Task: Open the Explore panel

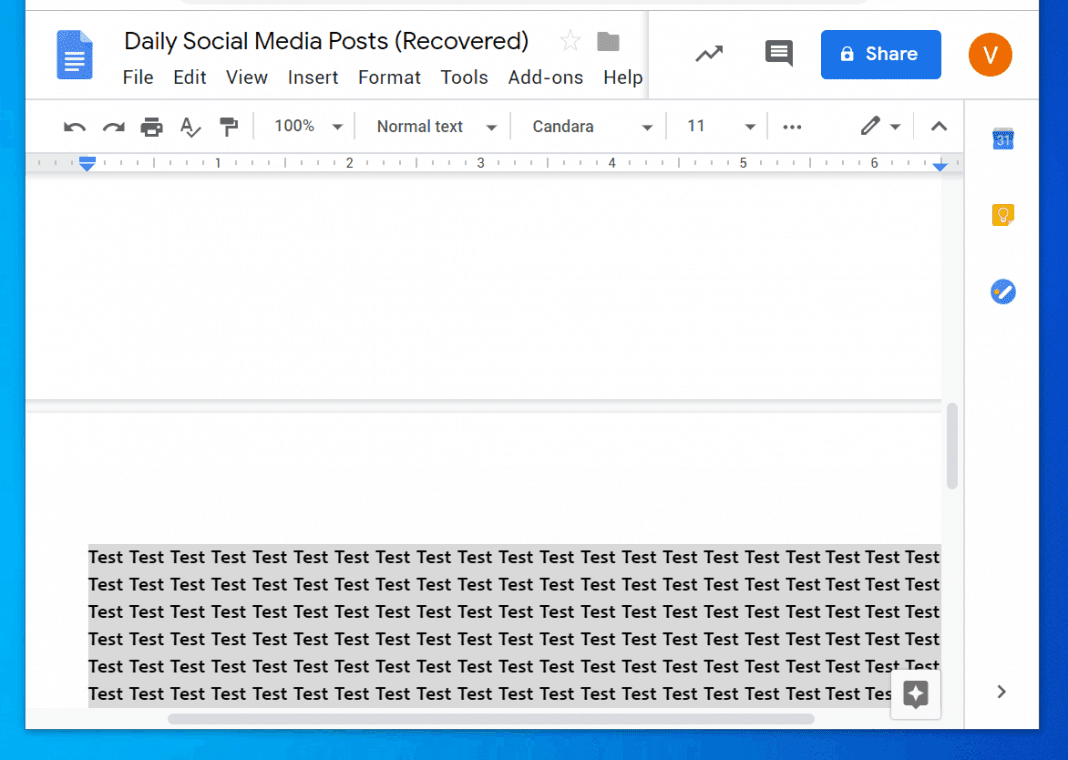Action: tap(915, 693)
